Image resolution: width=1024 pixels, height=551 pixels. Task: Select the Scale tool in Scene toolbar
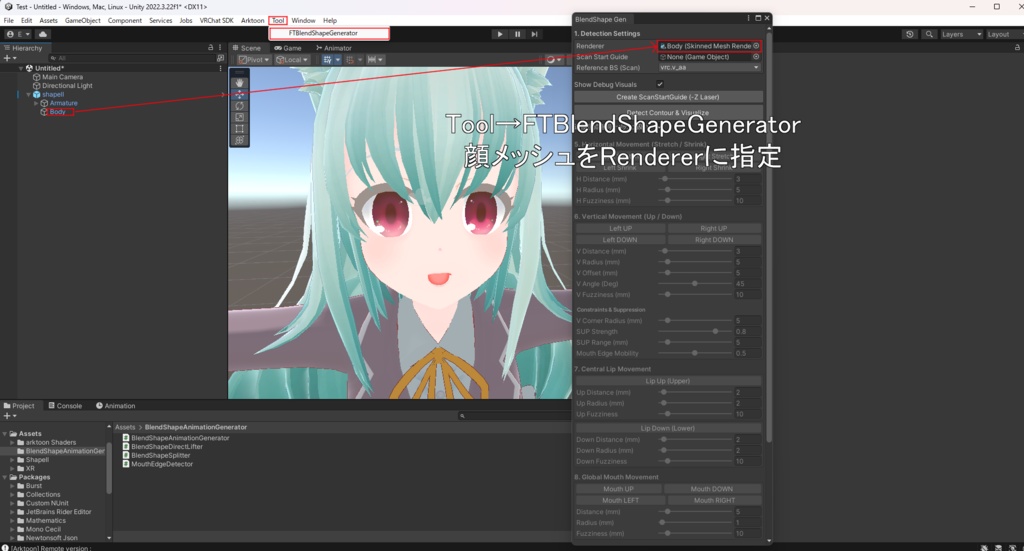[x=240, y=118]
